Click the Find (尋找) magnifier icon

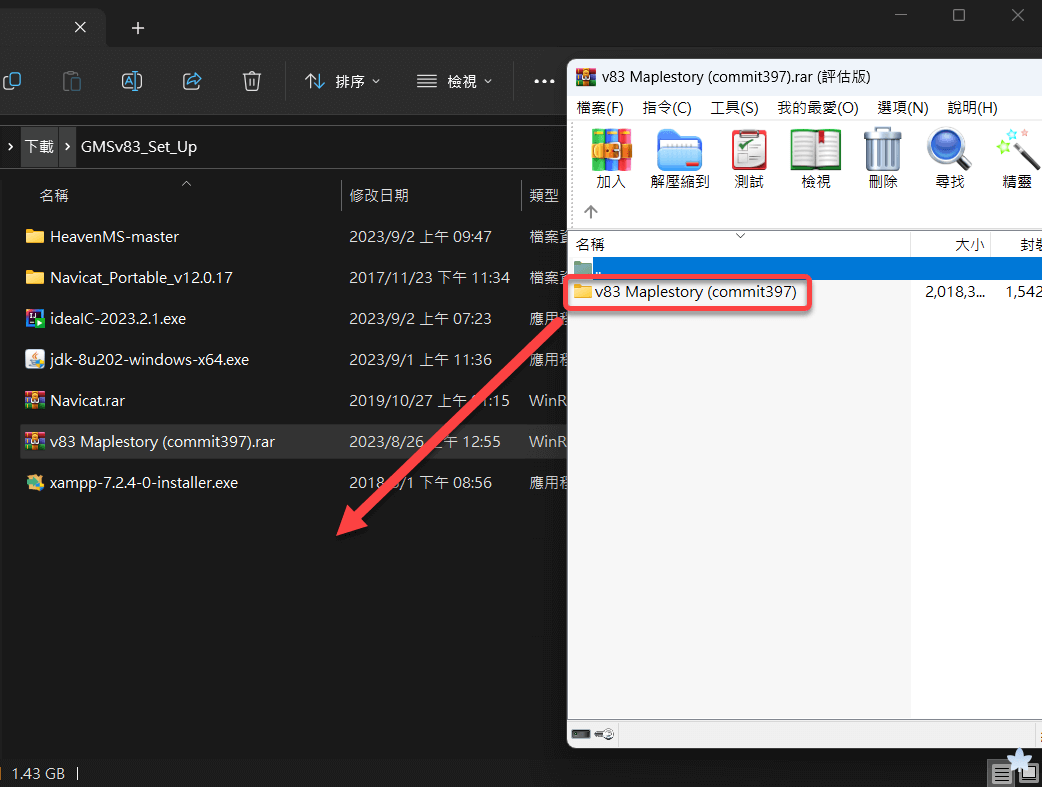tap(949, 151)
